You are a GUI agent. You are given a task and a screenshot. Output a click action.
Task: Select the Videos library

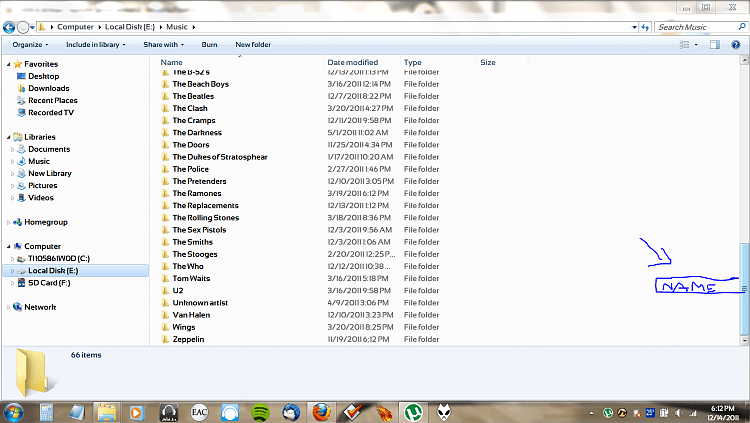[x=41, y=198]
